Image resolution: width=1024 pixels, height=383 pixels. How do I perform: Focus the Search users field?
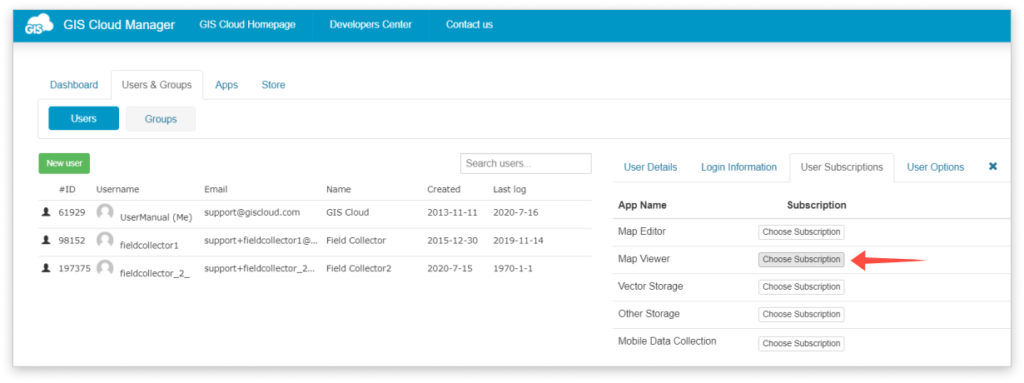point(526,163)
